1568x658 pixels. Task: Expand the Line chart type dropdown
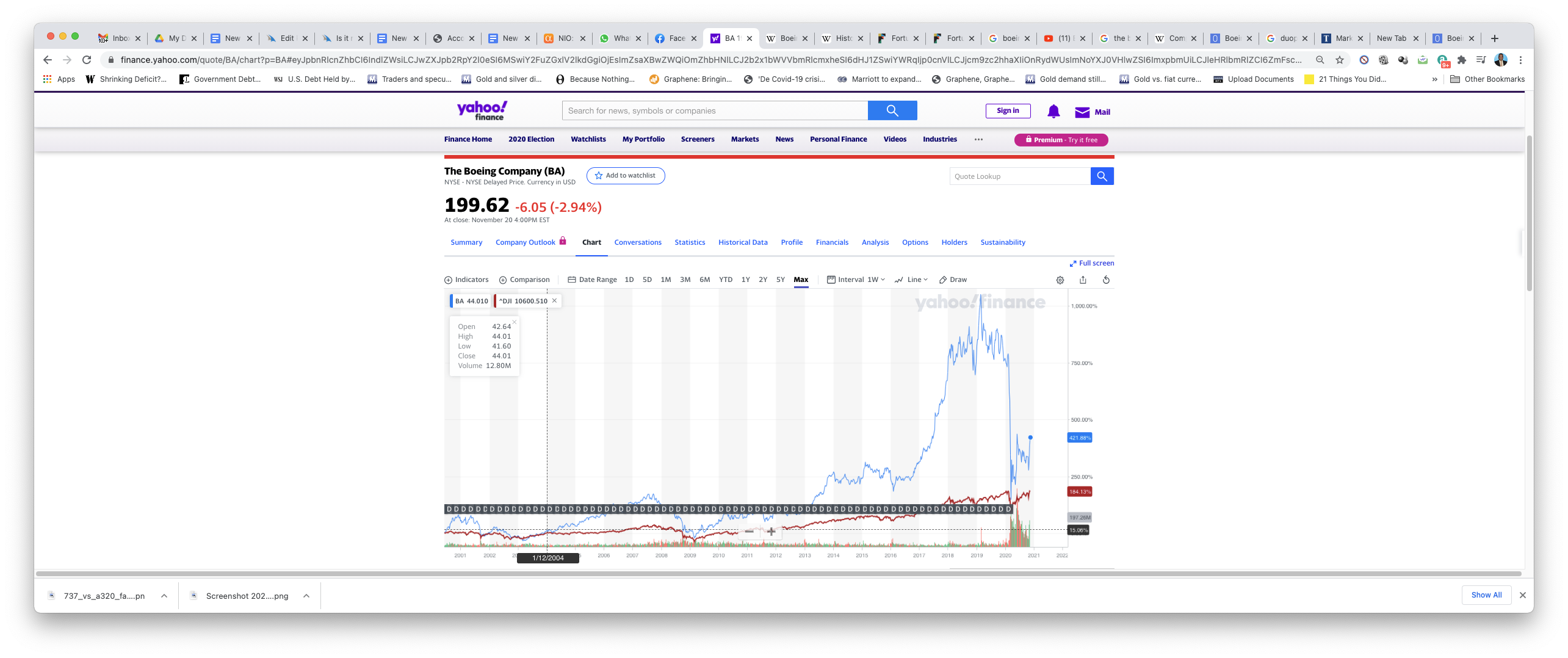pyautogui.click(x=911, y=280)
